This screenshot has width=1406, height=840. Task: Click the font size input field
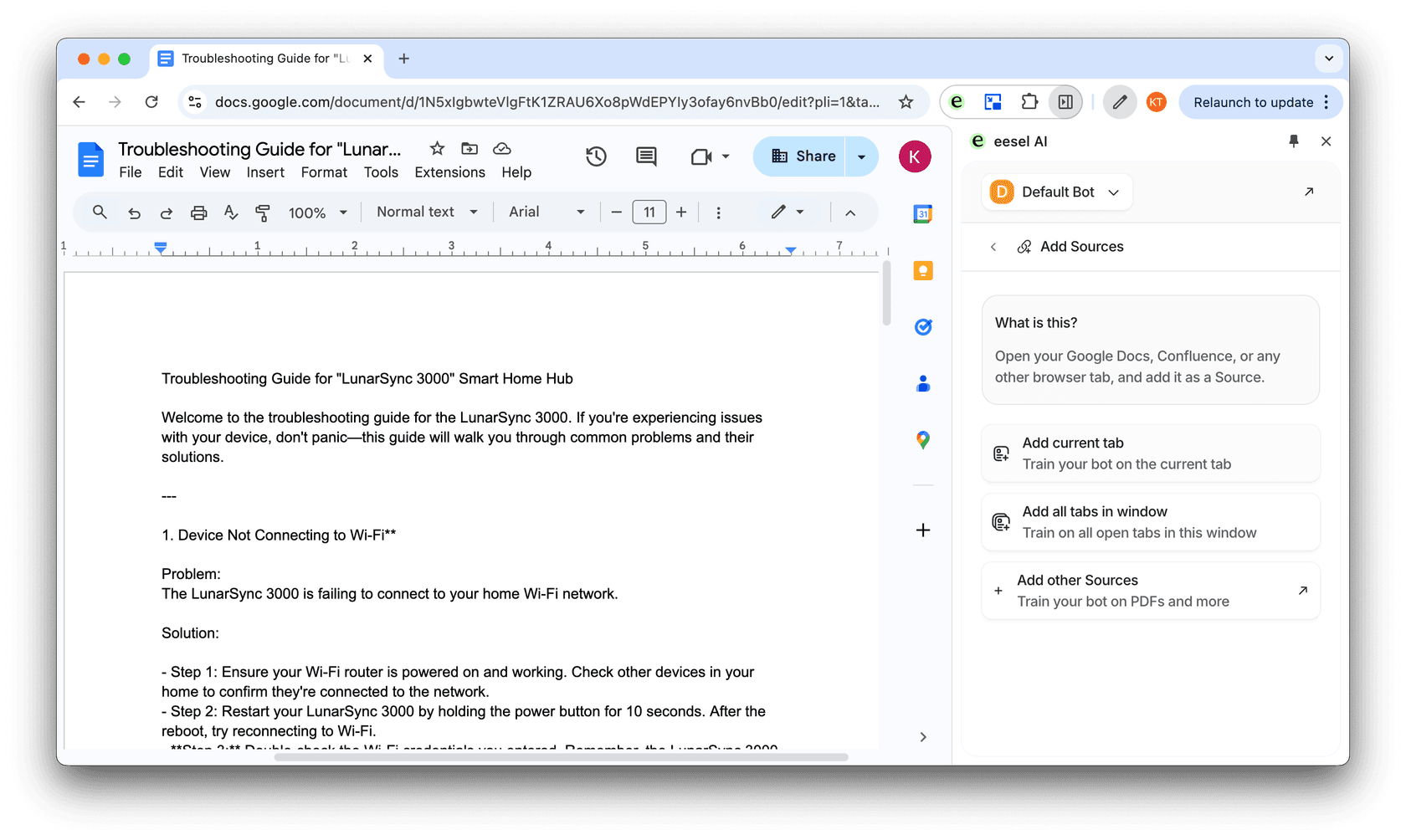pyautogui.click(x=649, y=213)
